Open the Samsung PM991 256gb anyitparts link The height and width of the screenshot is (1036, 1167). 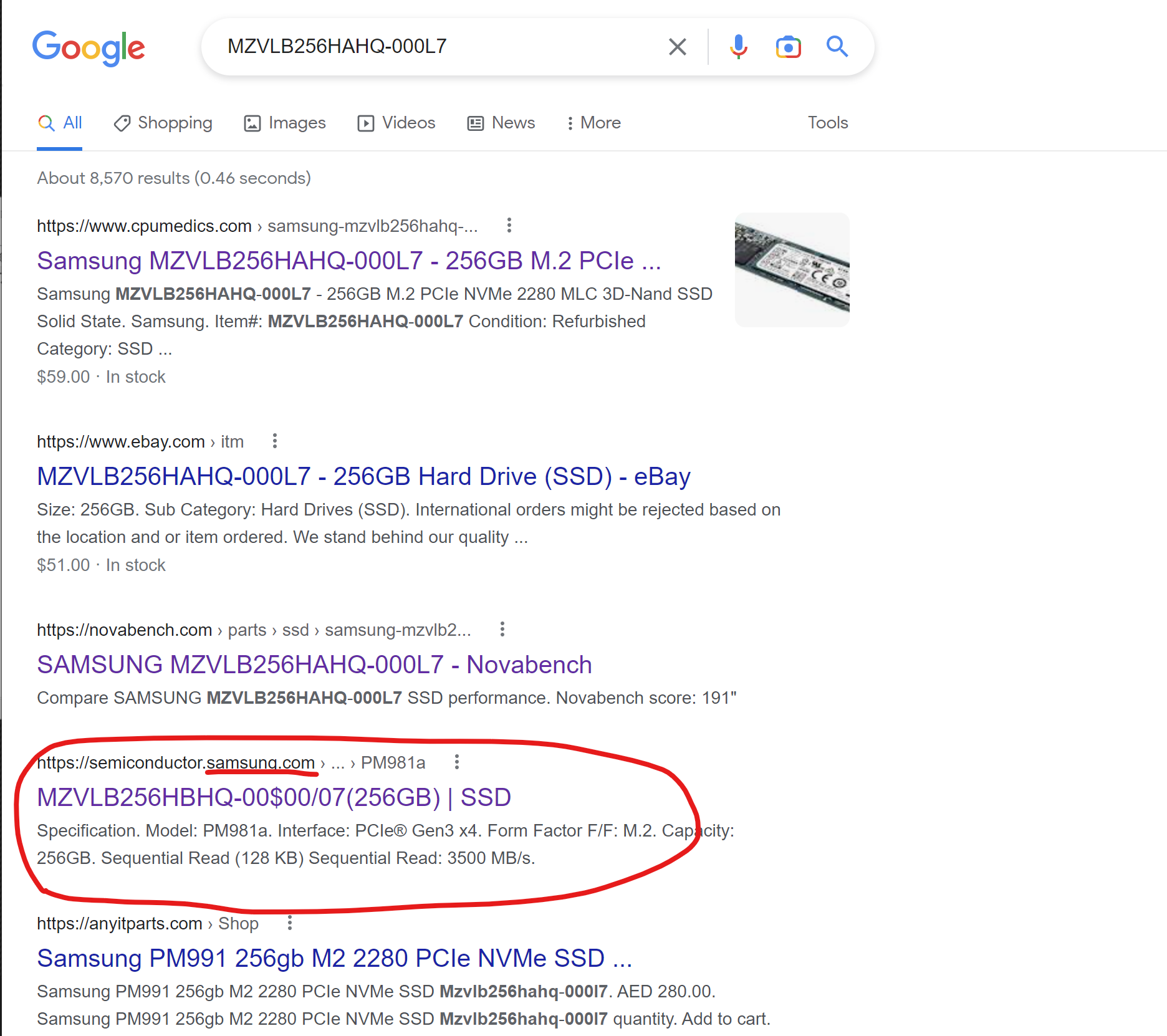pyautogui.click(x=335, y=959)
